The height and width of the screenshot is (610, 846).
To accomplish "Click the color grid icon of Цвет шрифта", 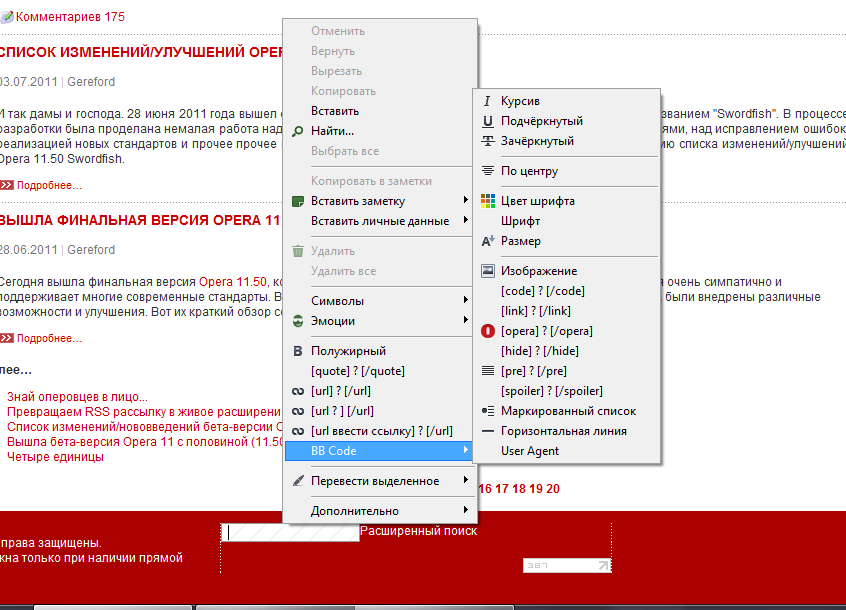I will (x=488, y=201).
